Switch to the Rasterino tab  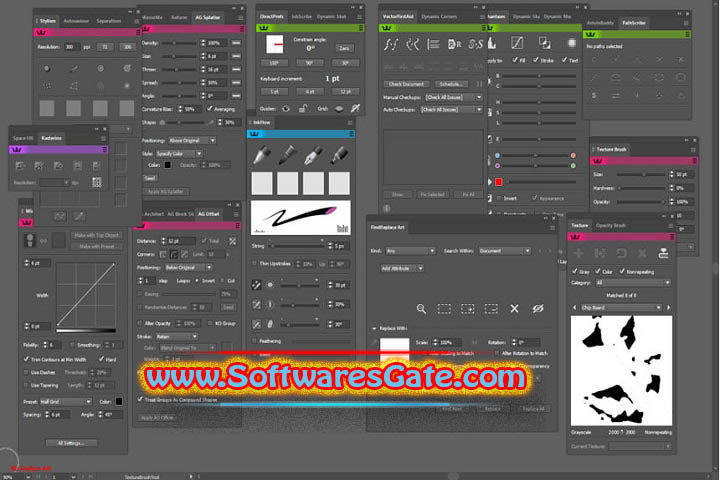[51, 138]
